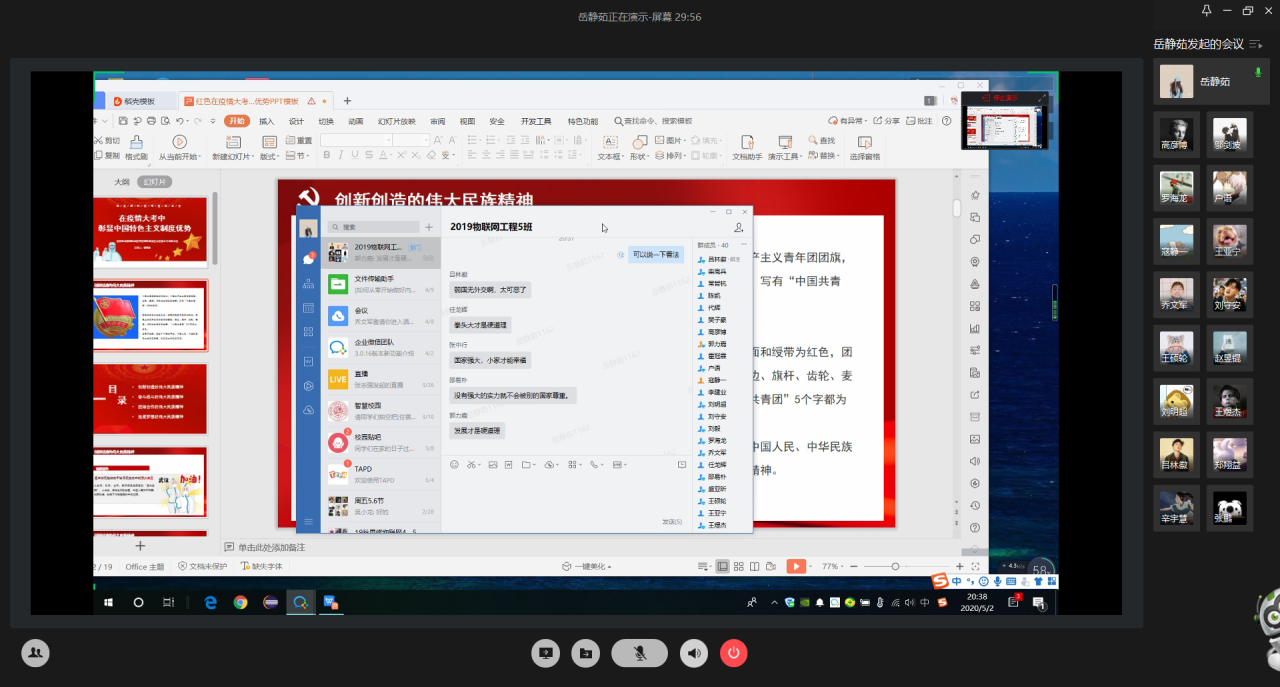Click the 重置 reset button
This screenshot has height=687, width=1280.
click(x=299, y=141)
